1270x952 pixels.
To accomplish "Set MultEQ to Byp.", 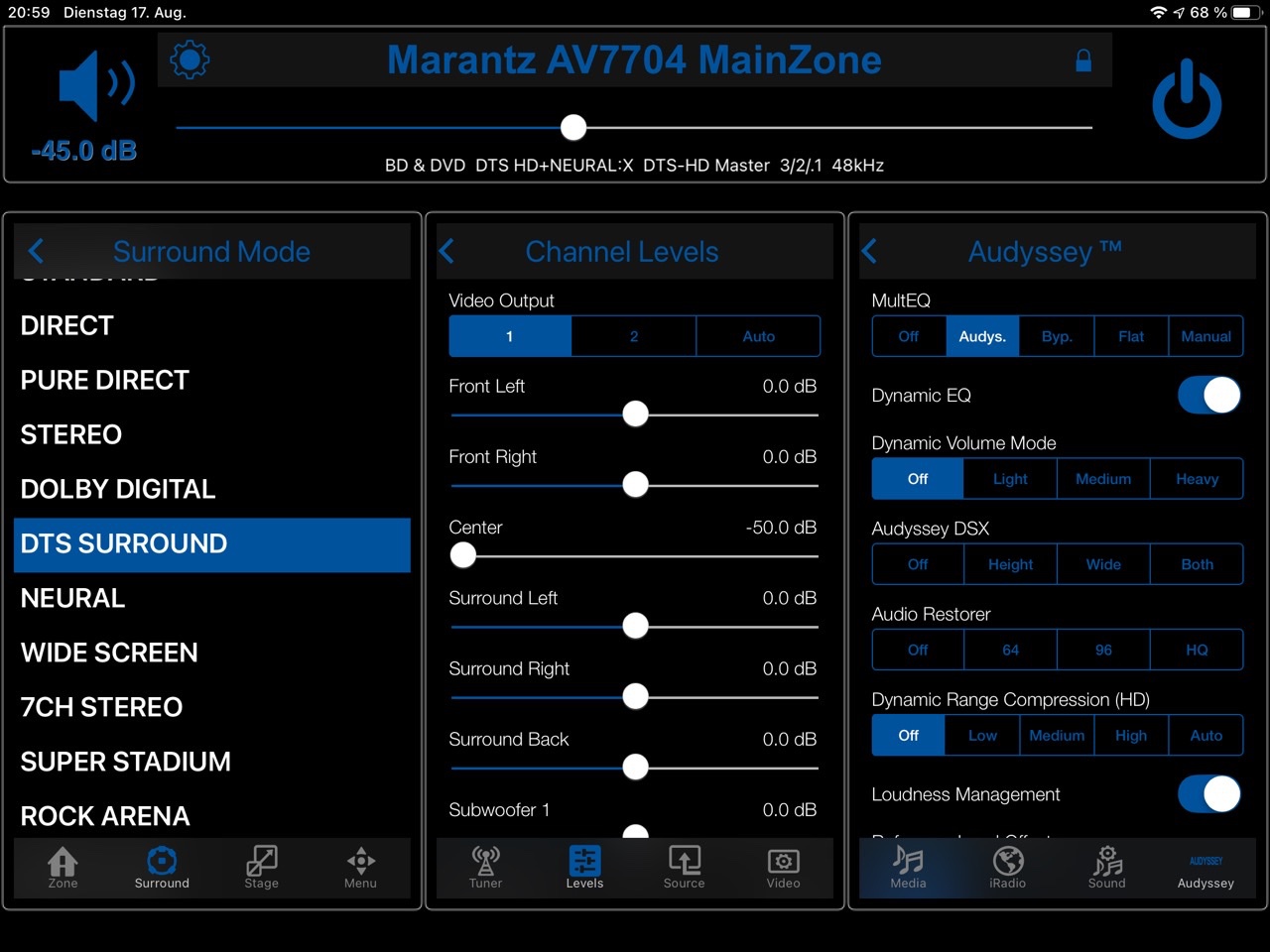I will click(x=1057, y=336).
